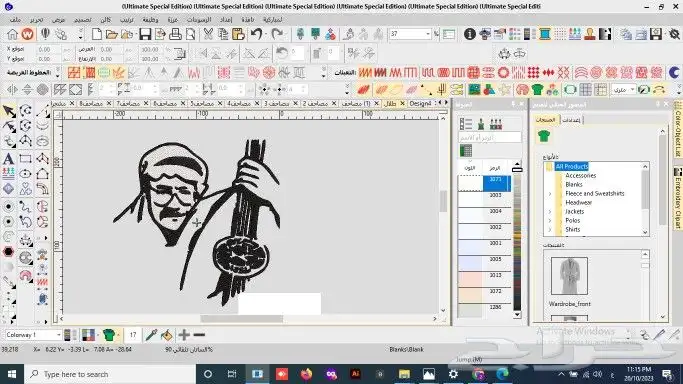The width and height of the screenshot is (683, 384).
Task: Click the taskbar search box
Action: 109,374
